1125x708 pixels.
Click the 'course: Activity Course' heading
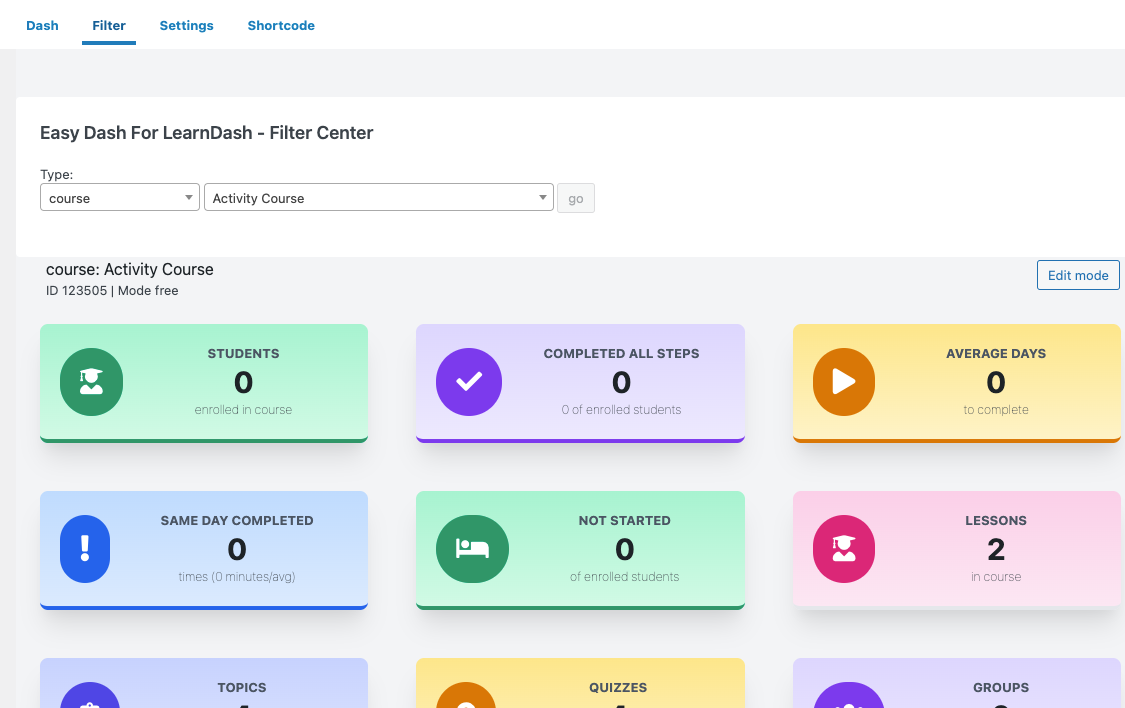coord(130,270)
